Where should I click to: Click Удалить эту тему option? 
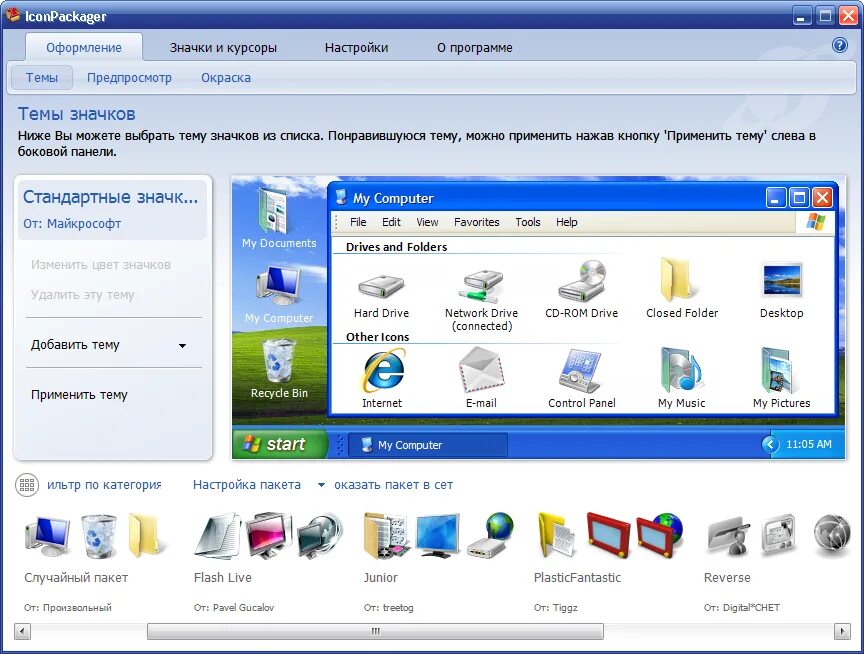point(83,295)
